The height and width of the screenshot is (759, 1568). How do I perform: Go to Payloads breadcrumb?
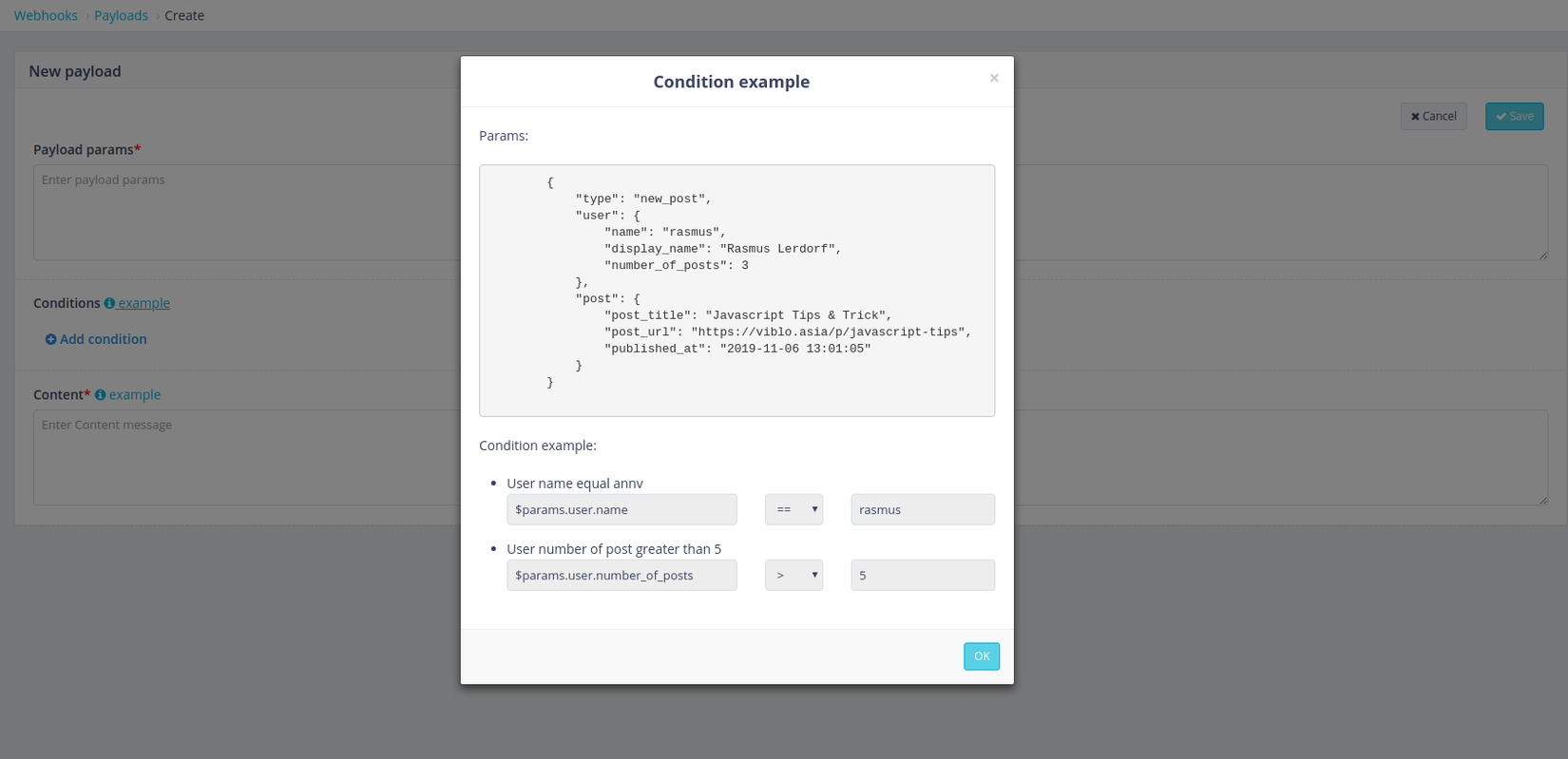[x=121, y=16]
